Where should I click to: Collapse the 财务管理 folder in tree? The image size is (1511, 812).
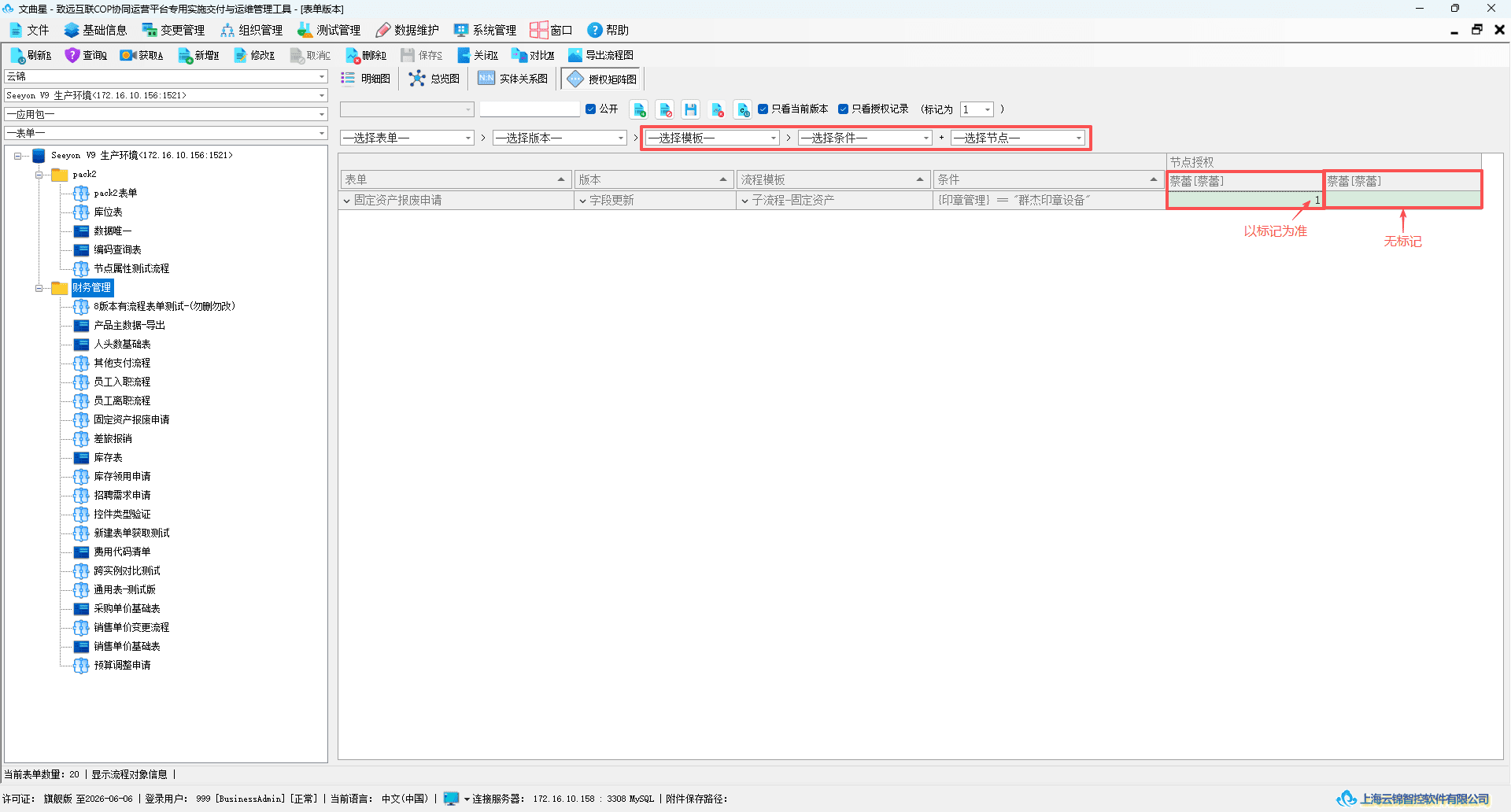pos(39,288)
